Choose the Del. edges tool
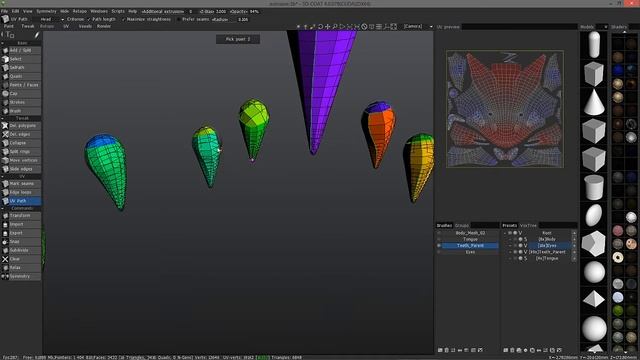Viewport: 640px width, 360px height. (x=21, y=134)
